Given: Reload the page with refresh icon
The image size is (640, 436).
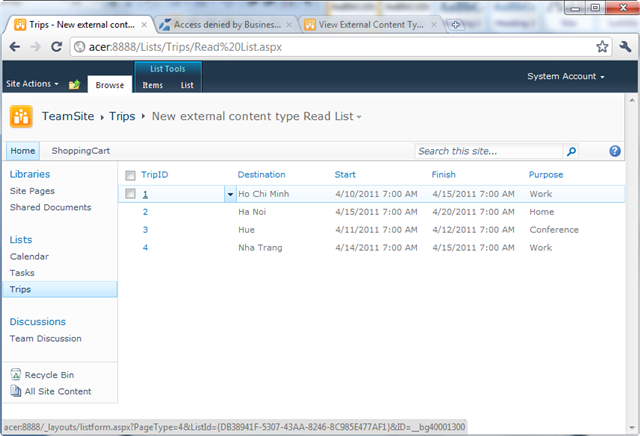Looking at the screenshot, I should pos(56,47).
